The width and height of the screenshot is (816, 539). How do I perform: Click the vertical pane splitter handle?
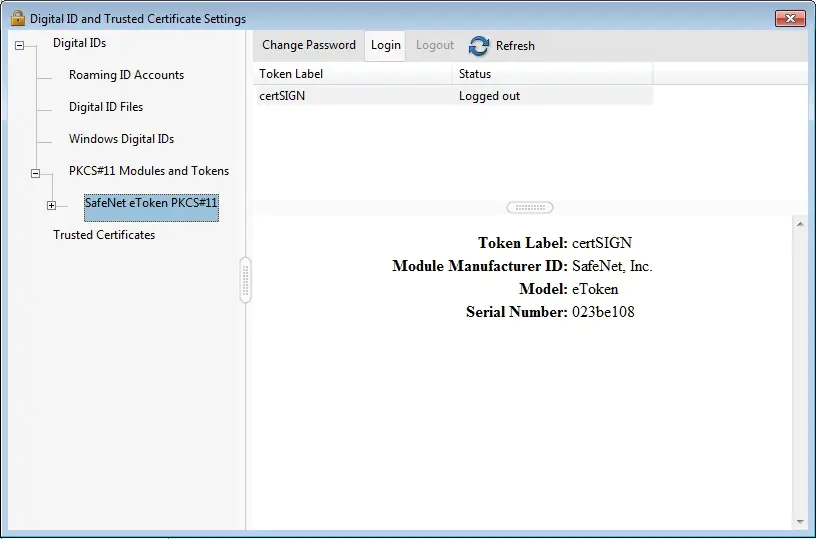point(246,280)
